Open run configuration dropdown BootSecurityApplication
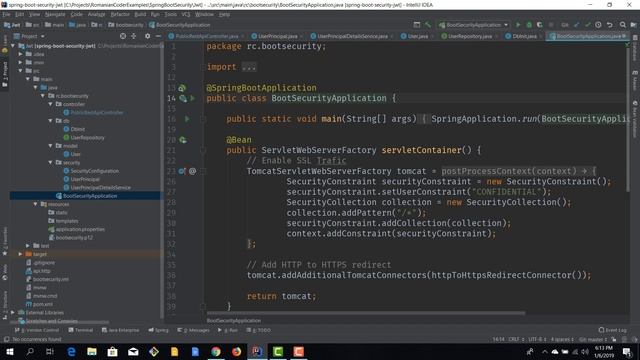Screen dimensions: 640x360 (473, 25)
